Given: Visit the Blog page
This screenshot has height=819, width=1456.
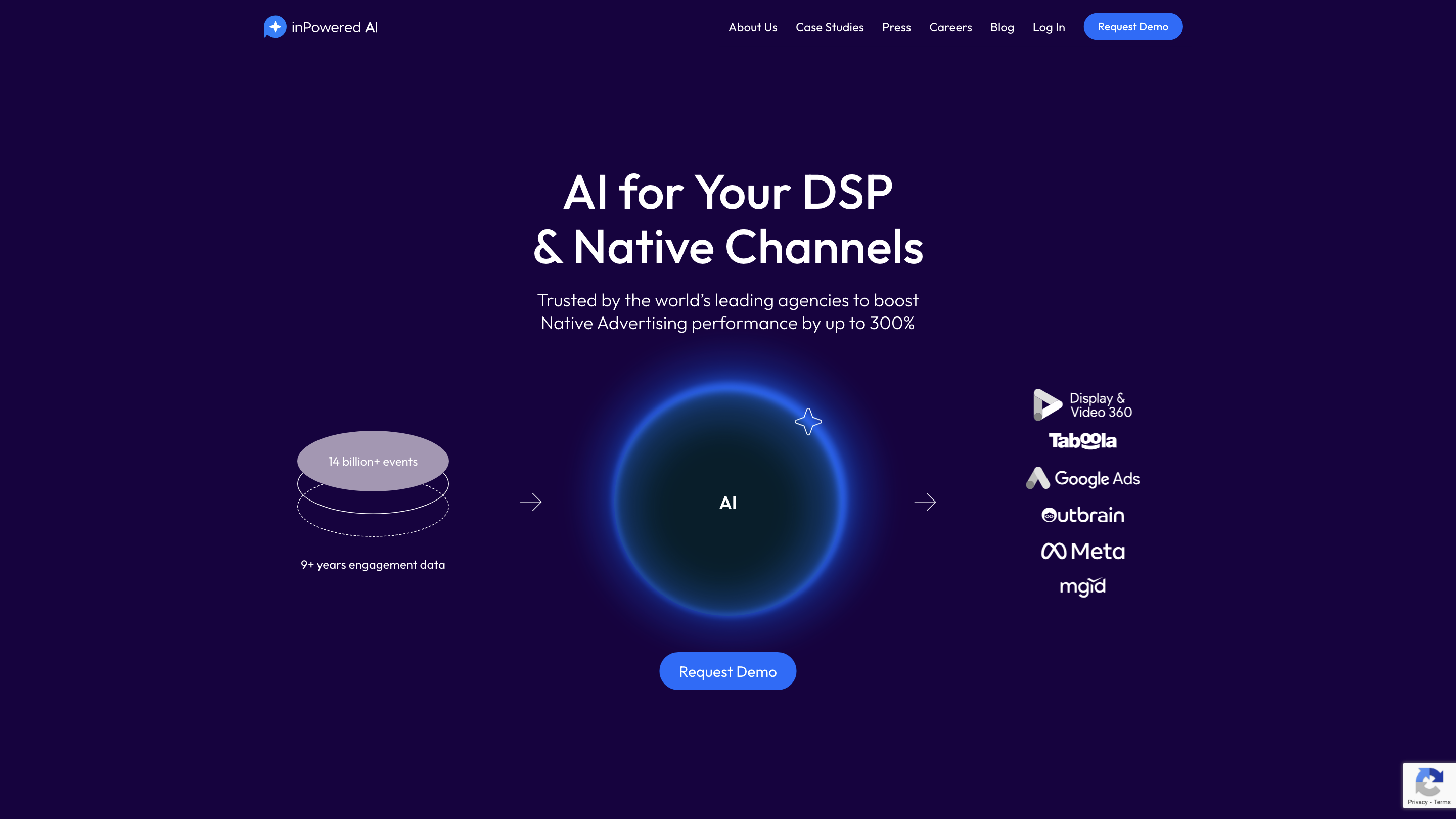Looking at the screenshot, I should click(x=1002, y=27).
